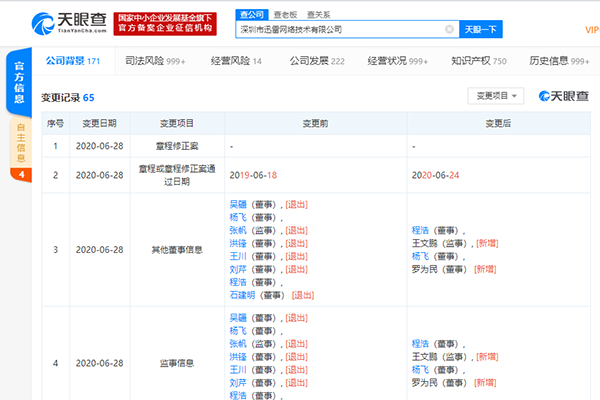The height and width of the screenshot is (400, 600).
Task: Click 其他董事信息 cell in row 3
Action: [177, 250]
